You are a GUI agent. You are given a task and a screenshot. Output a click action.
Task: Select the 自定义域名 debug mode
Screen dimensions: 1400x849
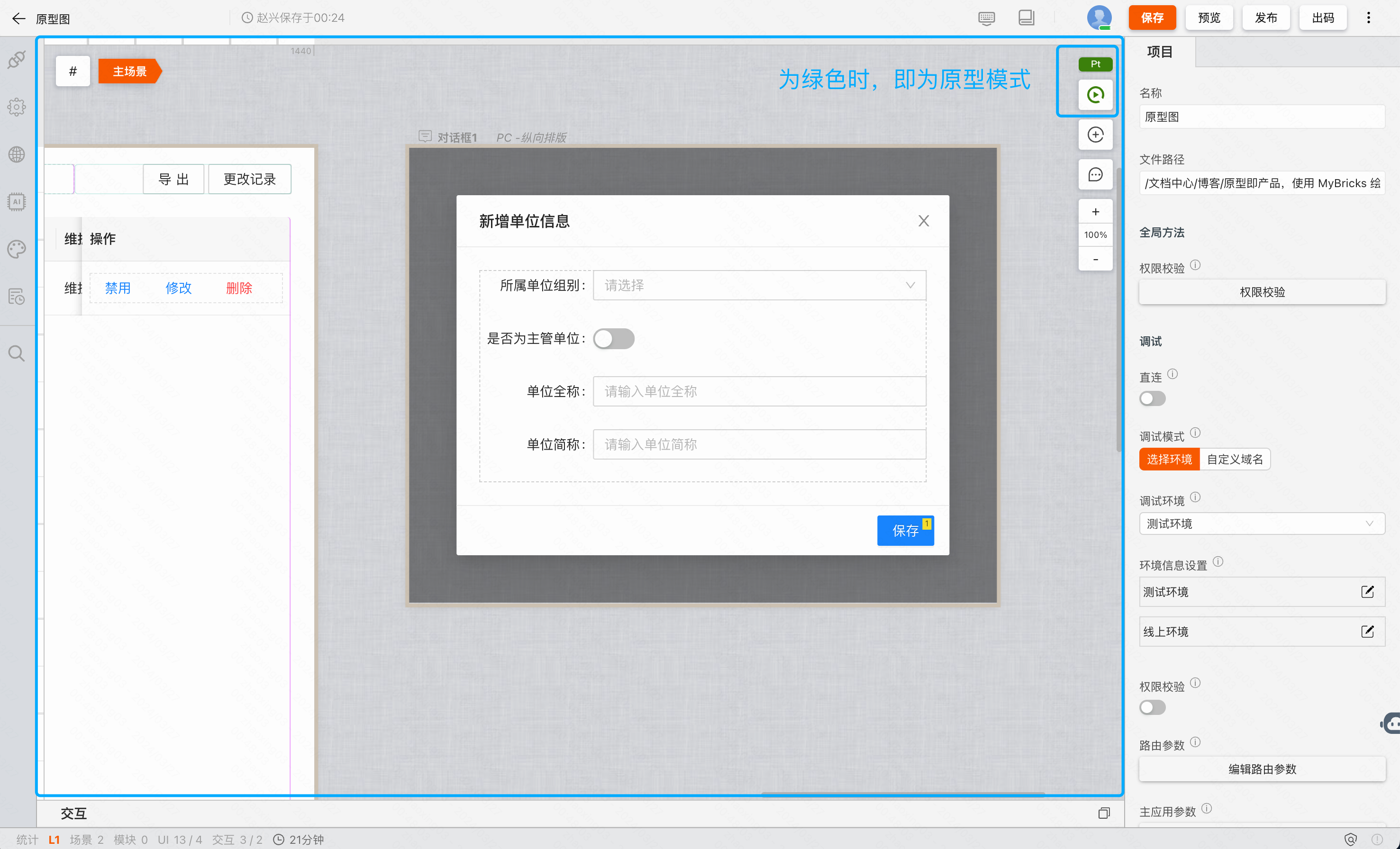pyautogui.click(x=1235, y=459)
